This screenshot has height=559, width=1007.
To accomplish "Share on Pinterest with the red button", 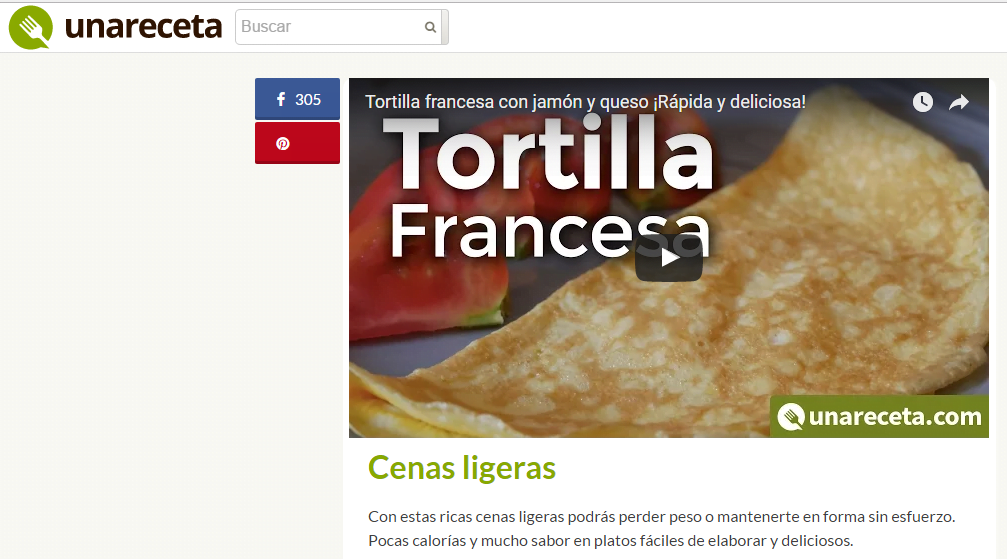I will (297, 143).
